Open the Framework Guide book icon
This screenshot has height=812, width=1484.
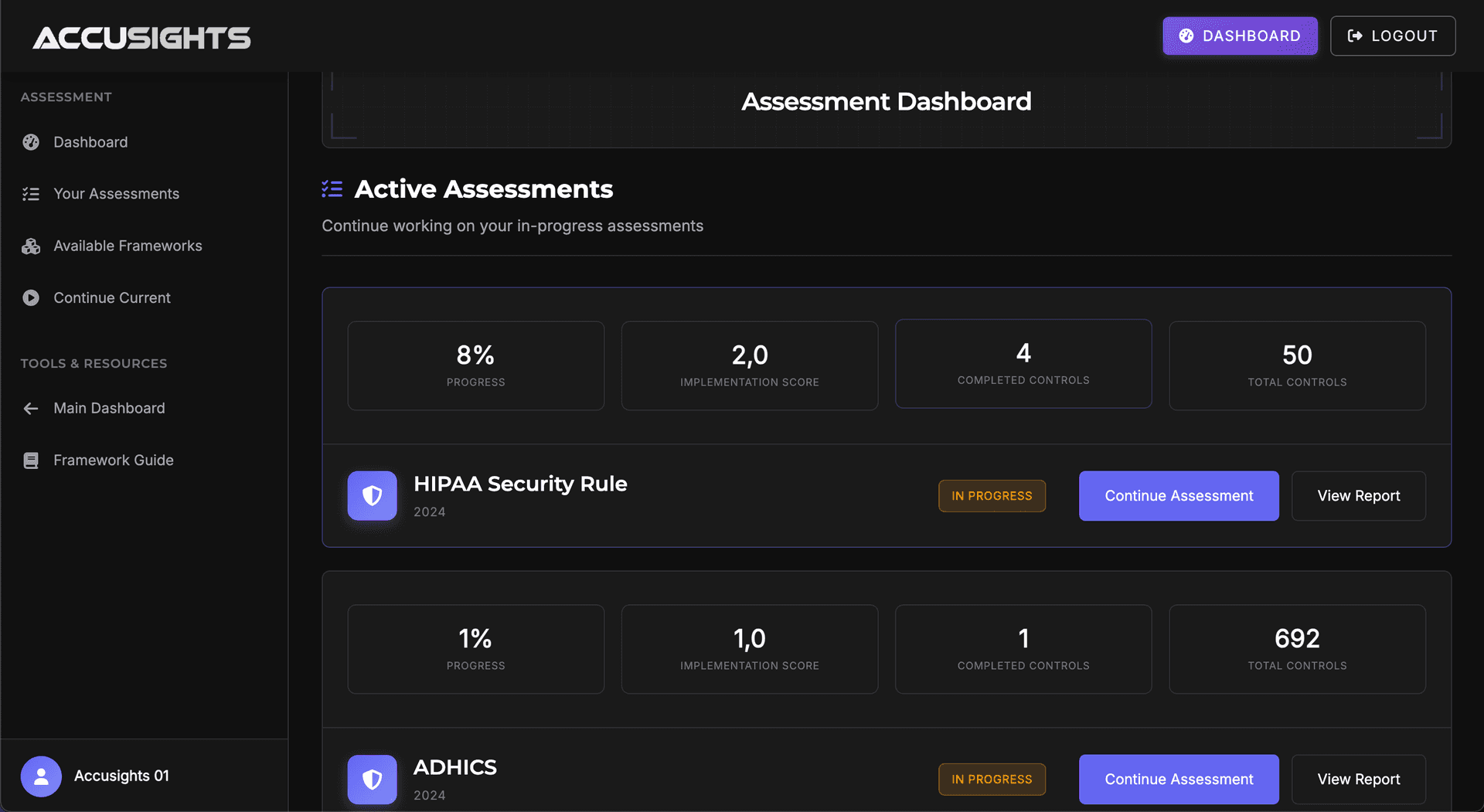[x=31, y=460]
